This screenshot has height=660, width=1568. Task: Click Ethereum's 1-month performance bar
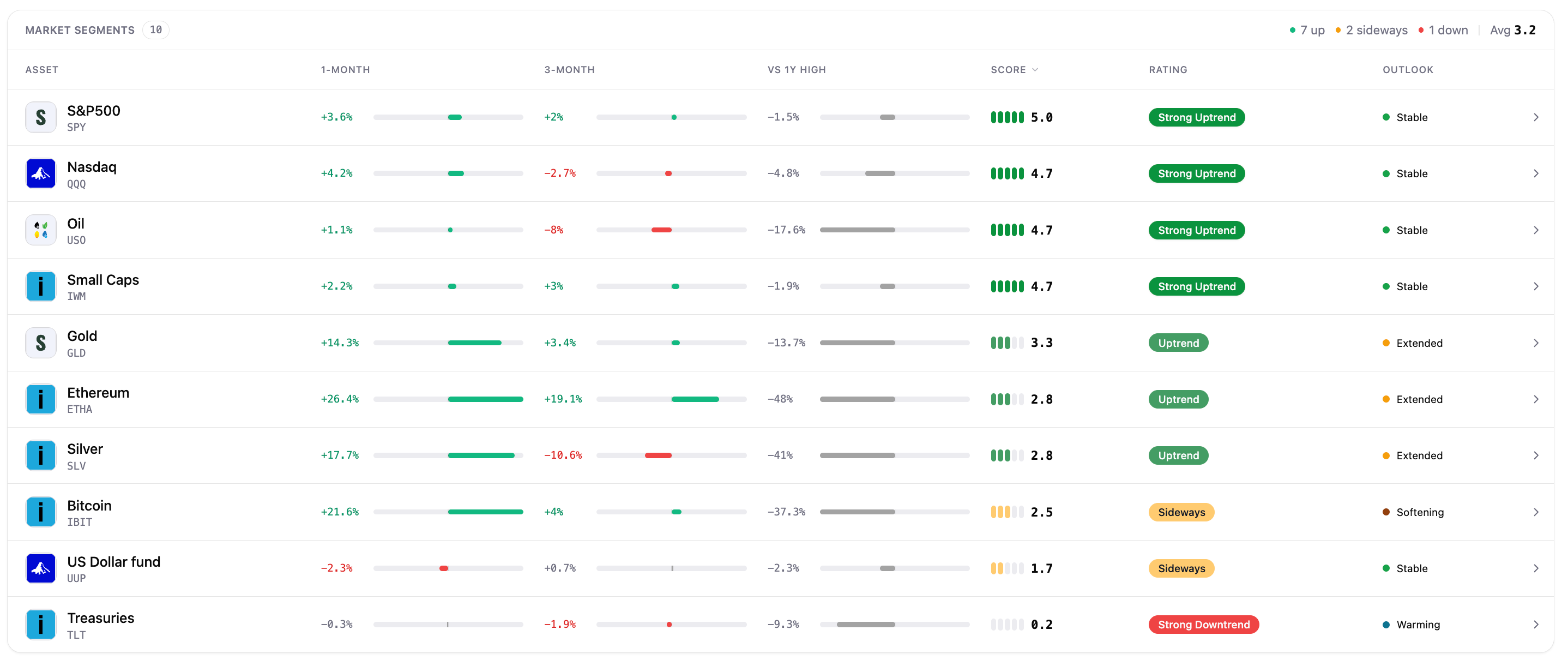point(448,399)
